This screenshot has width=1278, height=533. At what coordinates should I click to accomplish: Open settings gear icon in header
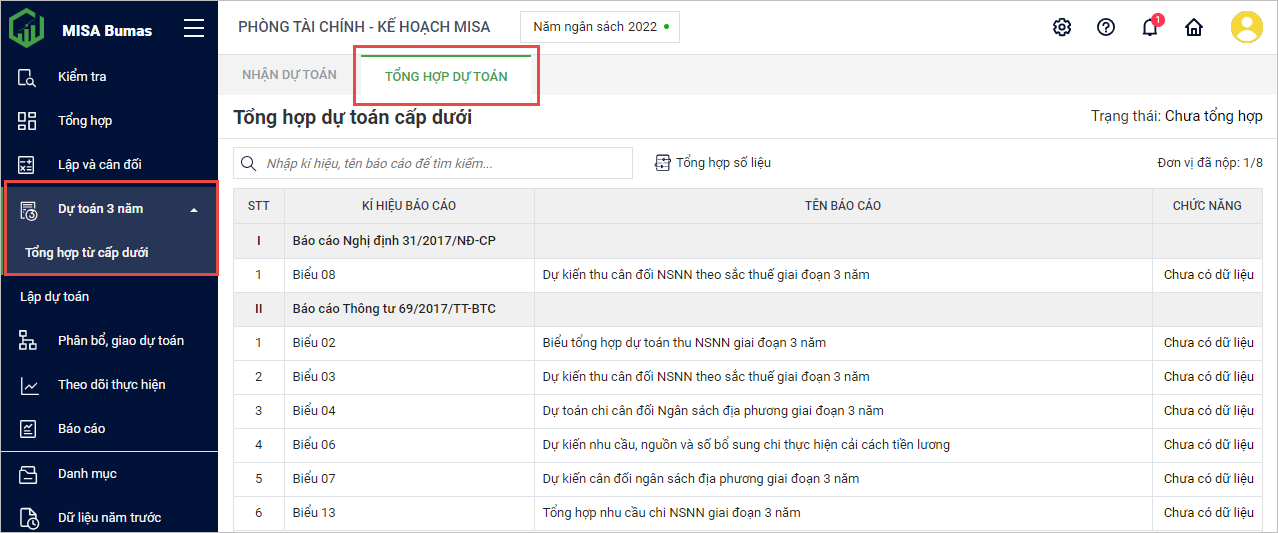point(1062,27)
